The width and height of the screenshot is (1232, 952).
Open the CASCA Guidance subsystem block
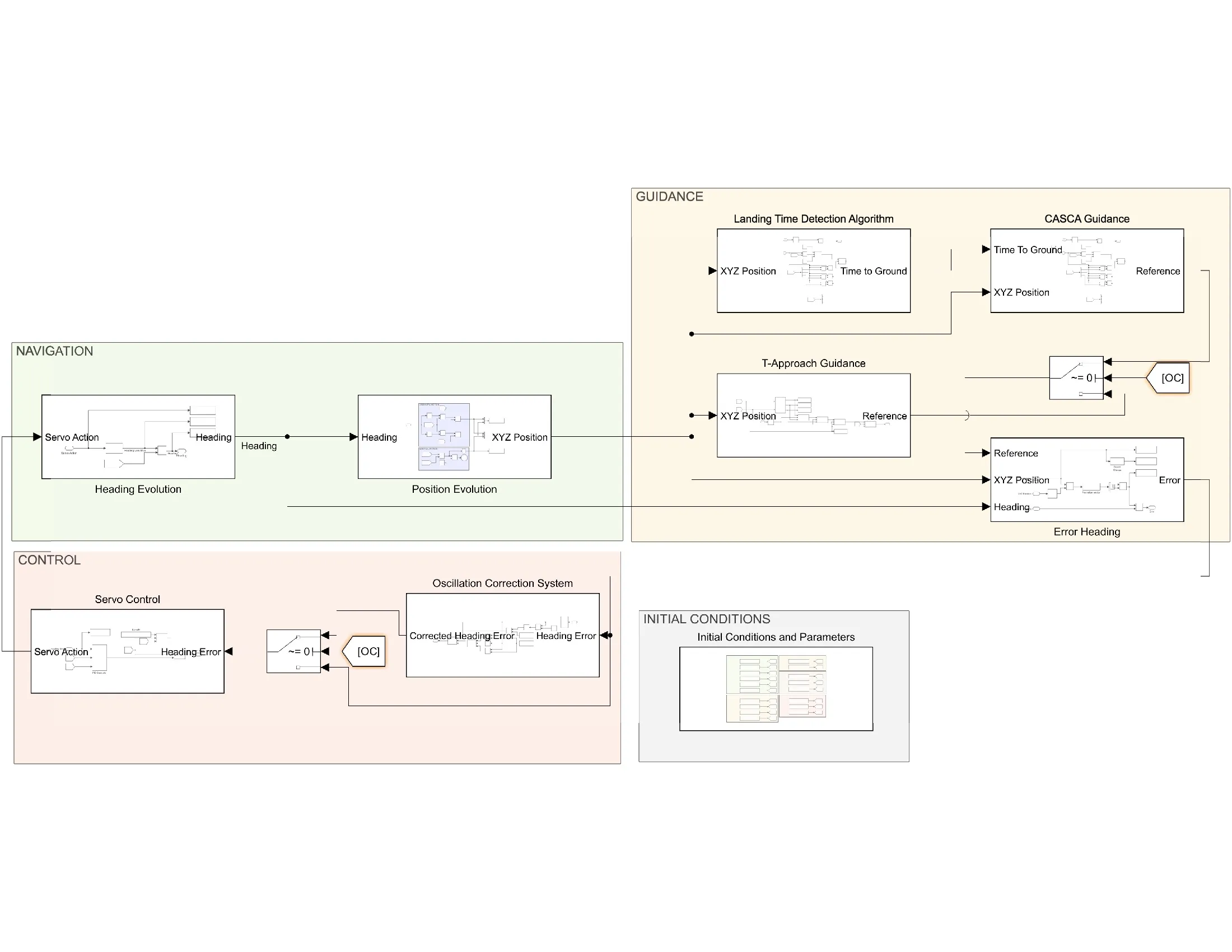click(1086, 270)
